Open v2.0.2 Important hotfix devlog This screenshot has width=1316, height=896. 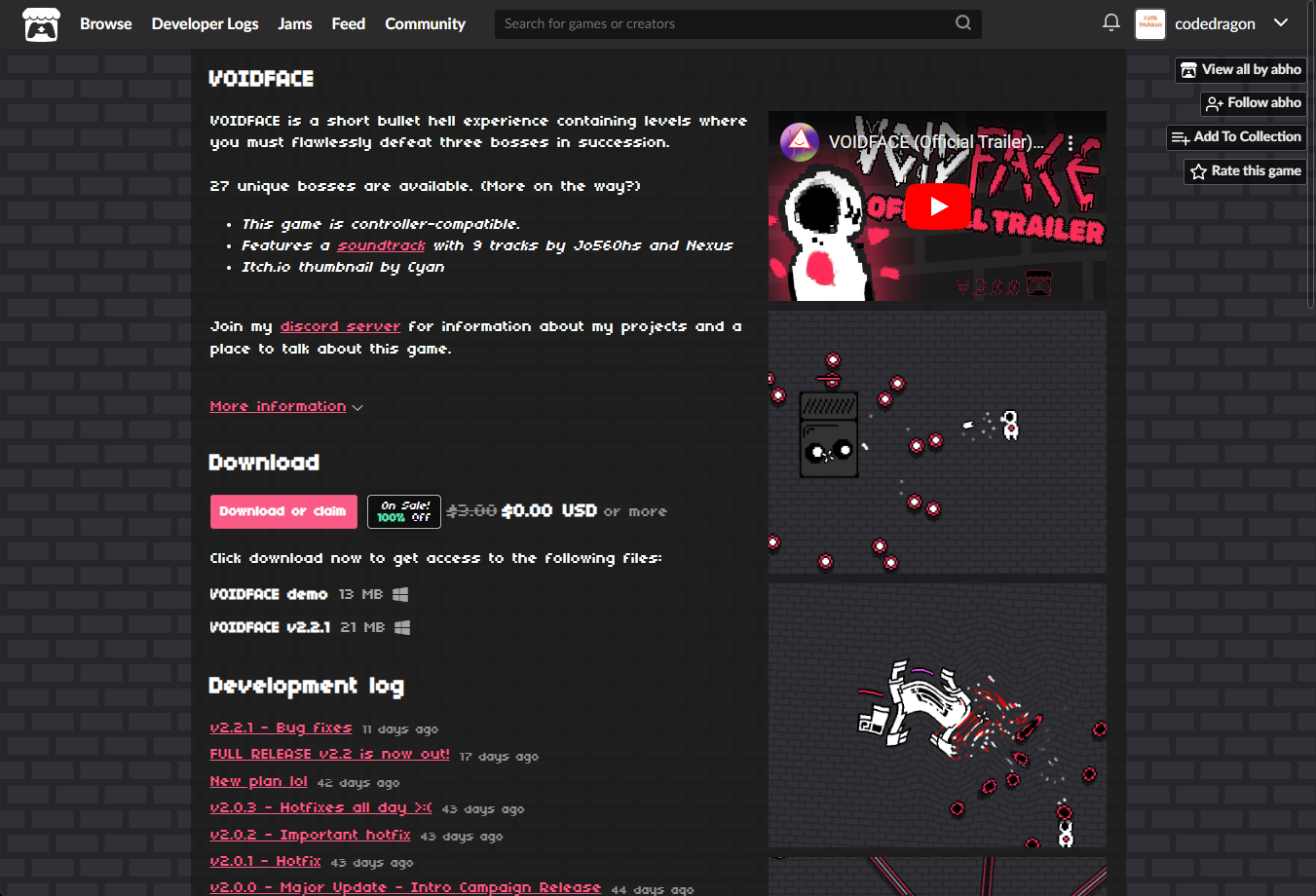[310, 835]
